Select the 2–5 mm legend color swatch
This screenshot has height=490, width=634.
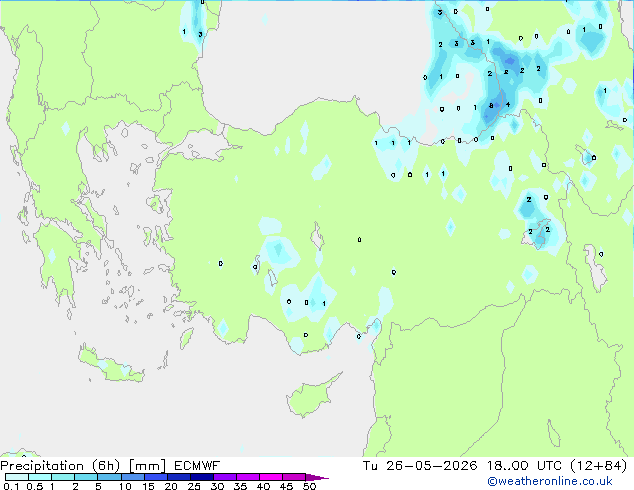coord(86,477)
